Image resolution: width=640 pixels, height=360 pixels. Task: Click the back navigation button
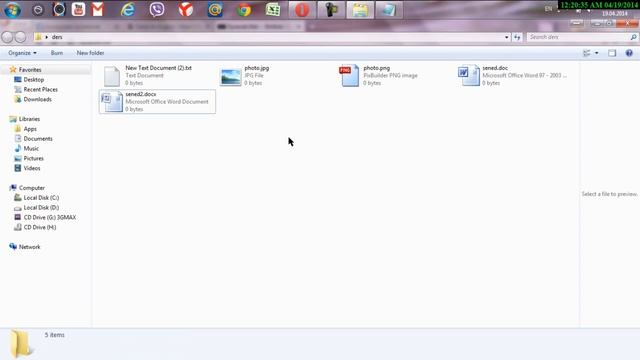(7, 37)
